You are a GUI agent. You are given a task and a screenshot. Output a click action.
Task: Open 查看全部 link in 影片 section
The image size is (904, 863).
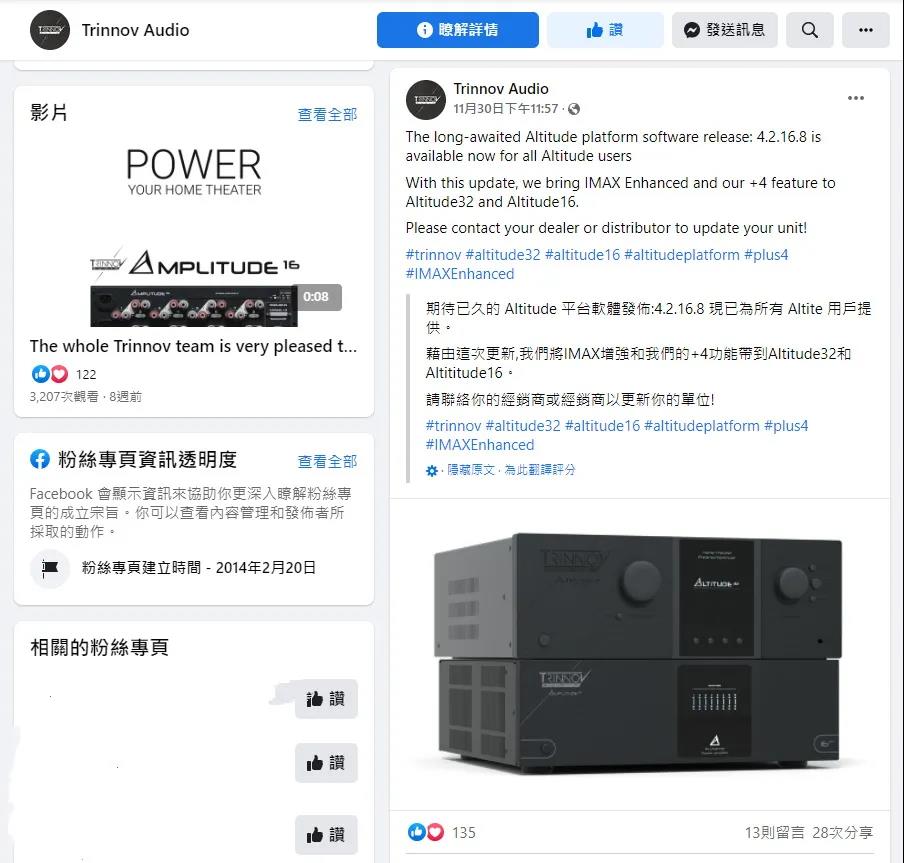click(x=327, y=115)
